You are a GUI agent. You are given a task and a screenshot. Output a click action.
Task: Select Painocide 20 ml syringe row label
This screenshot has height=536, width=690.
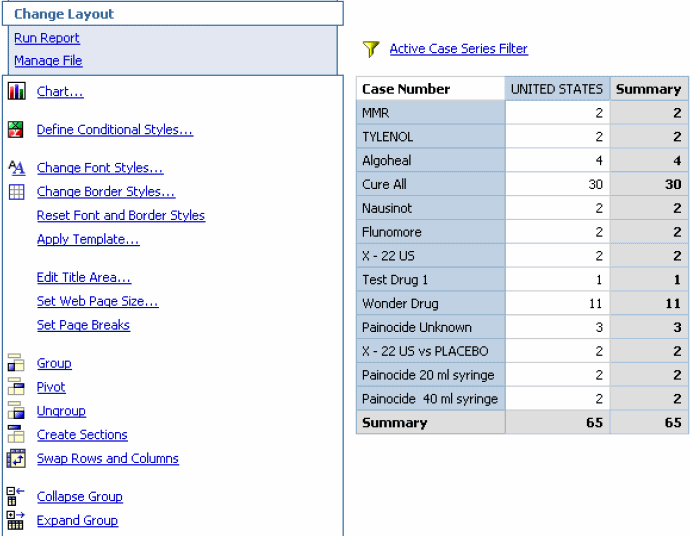click(430, 374)
